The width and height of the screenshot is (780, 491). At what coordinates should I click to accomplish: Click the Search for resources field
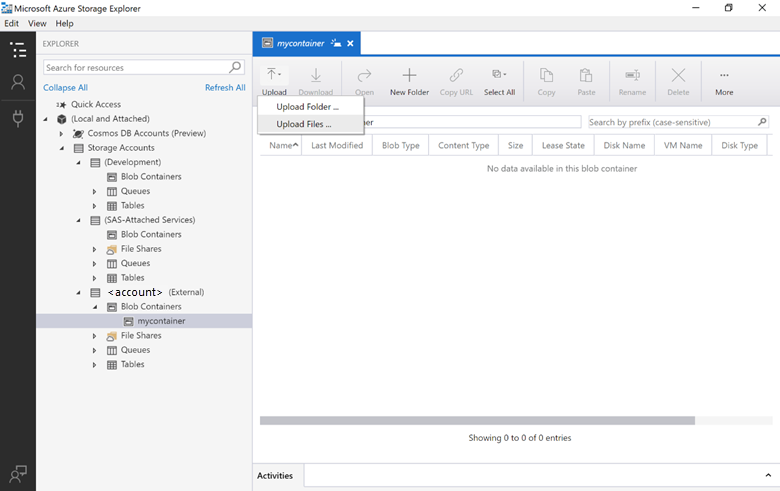click(x=136, y=68)
